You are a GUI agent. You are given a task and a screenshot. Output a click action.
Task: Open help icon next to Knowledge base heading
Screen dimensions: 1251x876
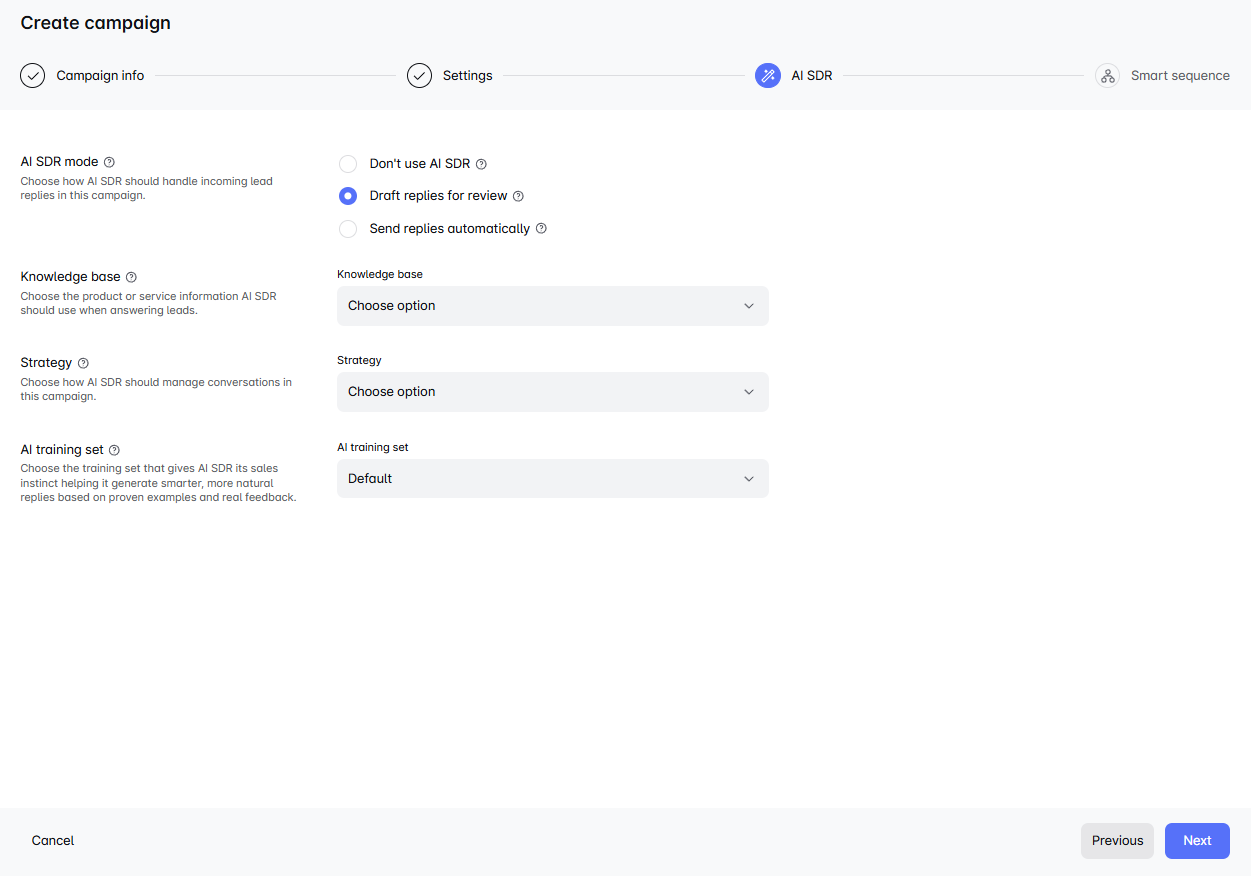point(131,277)
